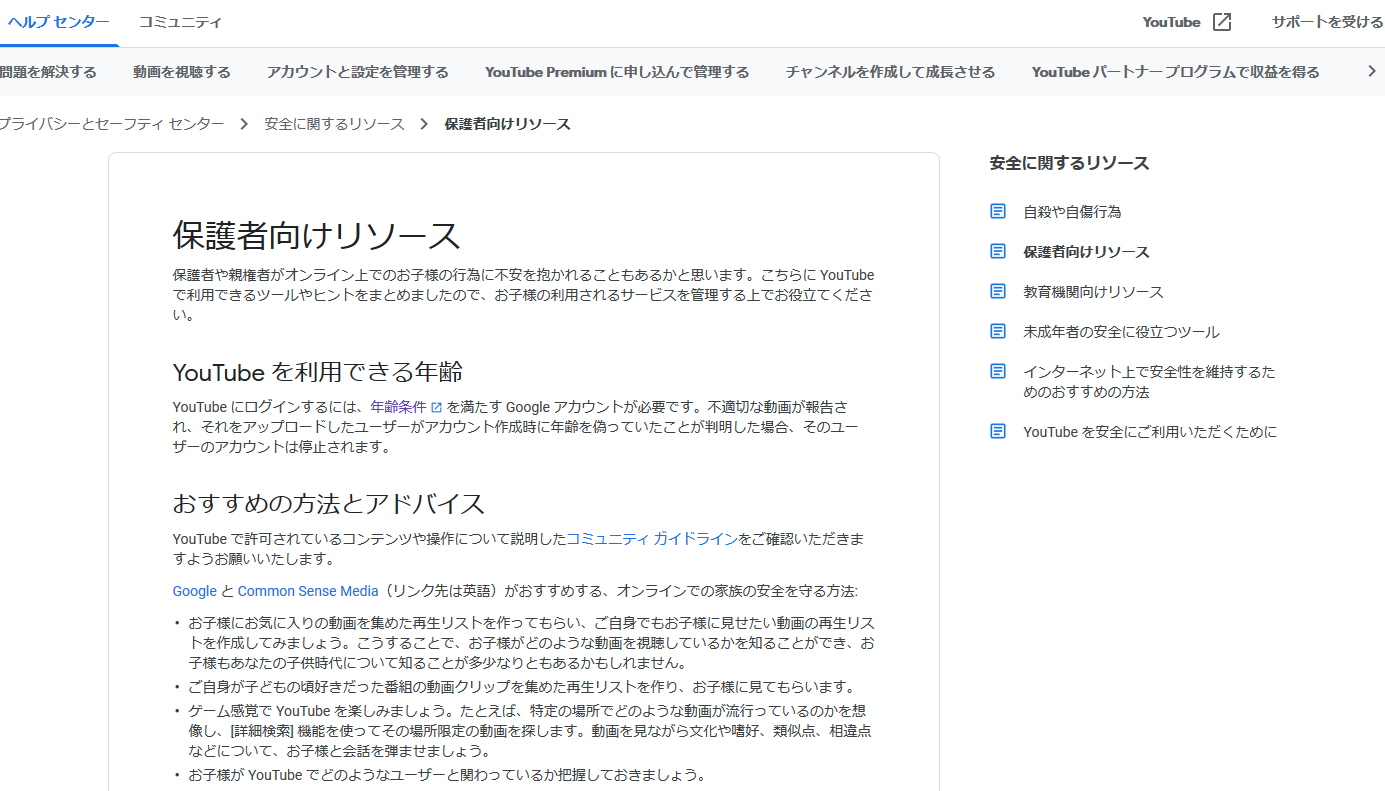This screenshot has width=1385, height=791.
Task: Click the article icon beside 保護者向けリソース in sidebar
Action: coord(998,251)
